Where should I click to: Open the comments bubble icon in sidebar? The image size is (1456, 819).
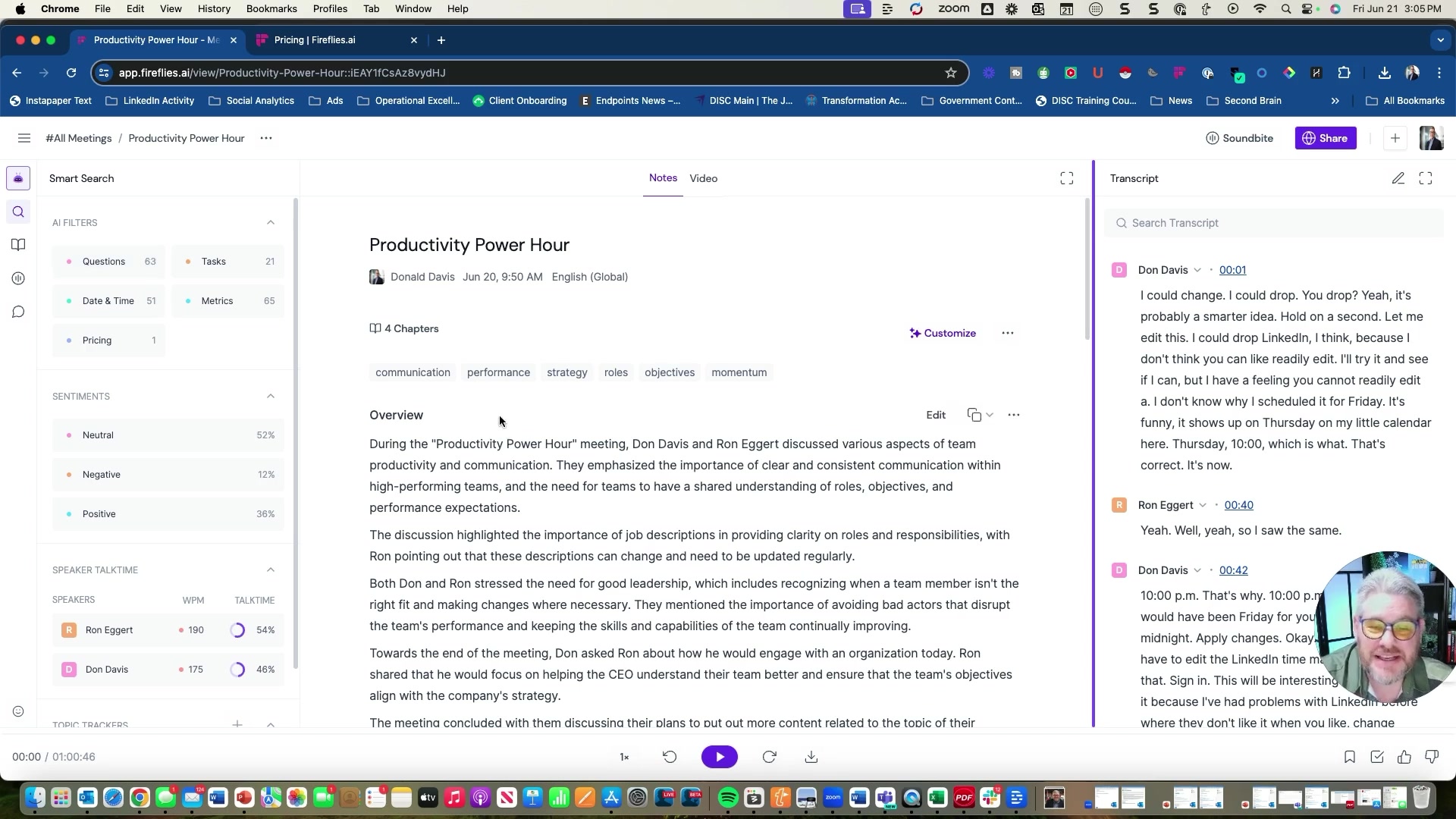pyautogui.click(x=18, y=312)
